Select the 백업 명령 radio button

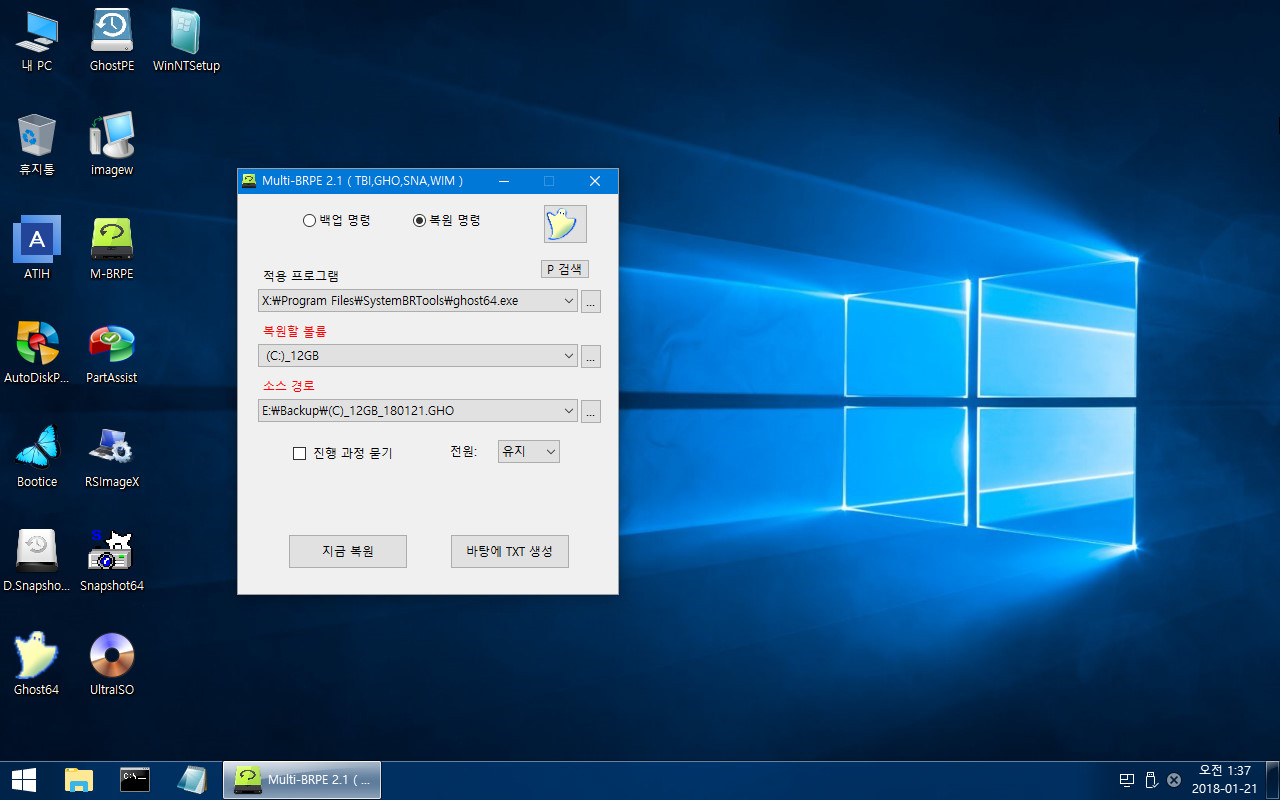[337, 220]
